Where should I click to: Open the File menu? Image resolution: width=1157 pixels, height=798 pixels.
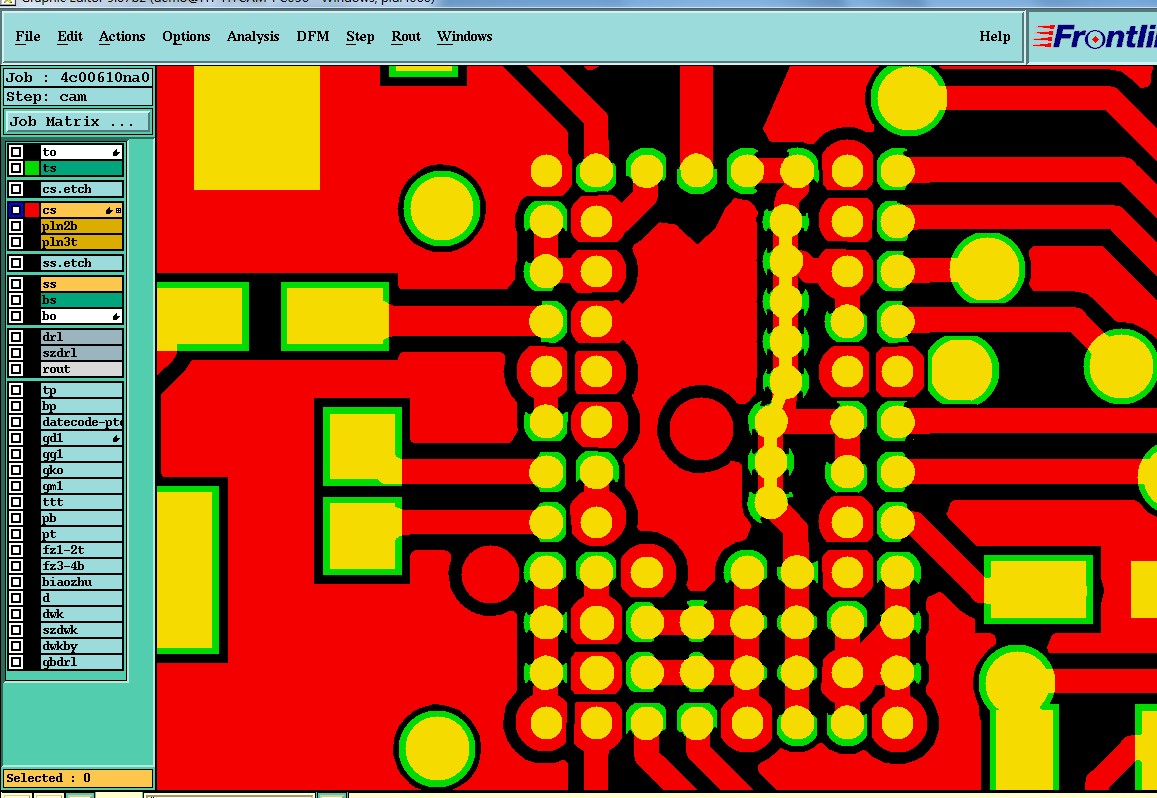[28, 36]
